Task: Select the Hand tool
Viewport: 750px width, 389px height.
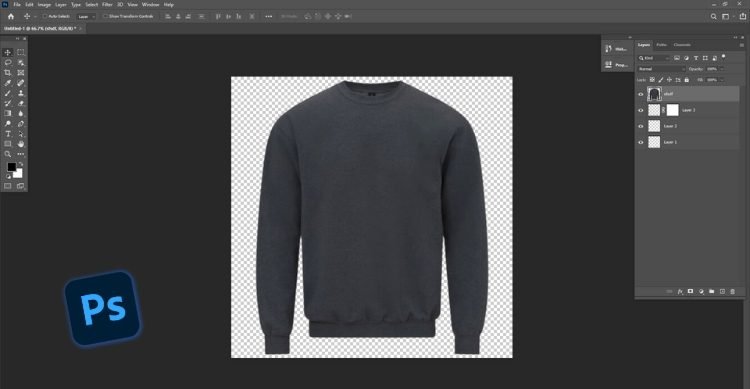Action: click(21, 144)
